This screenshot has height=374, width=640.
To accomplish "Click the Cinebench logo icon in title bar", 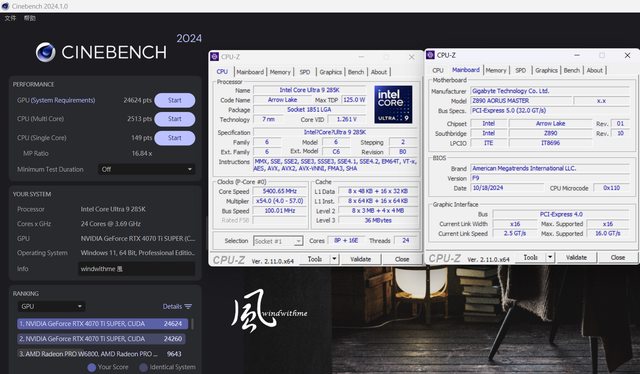I will pyautogui.click(x=5, y=6).
